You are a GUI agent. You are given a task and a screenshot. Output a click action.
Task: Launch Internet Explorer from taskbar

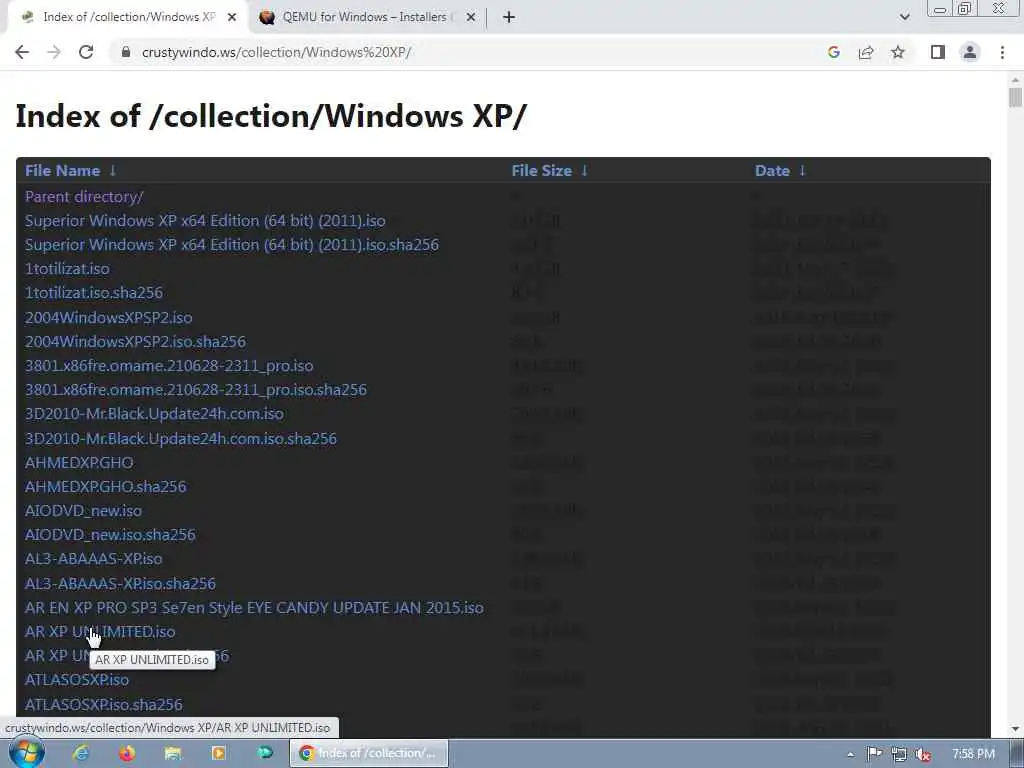[81, 754]
